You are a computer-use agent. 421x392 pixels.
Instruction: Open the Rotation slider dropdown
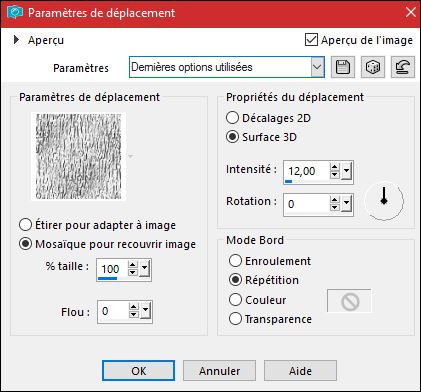coord(347,203)
